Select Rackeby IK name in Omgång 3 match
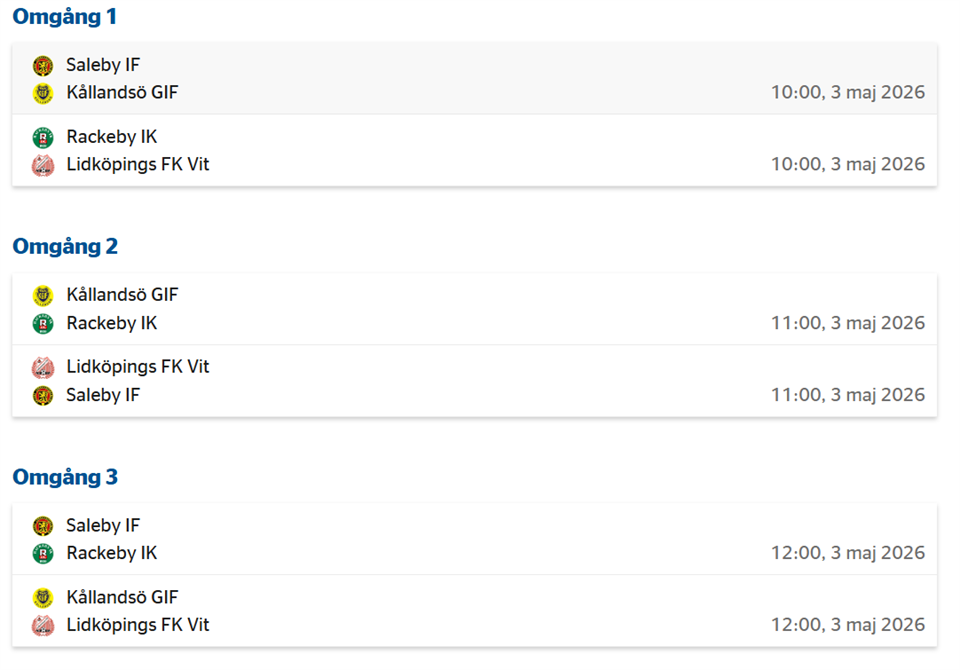This screenshot has height=670, width=960. click(111, 552)
